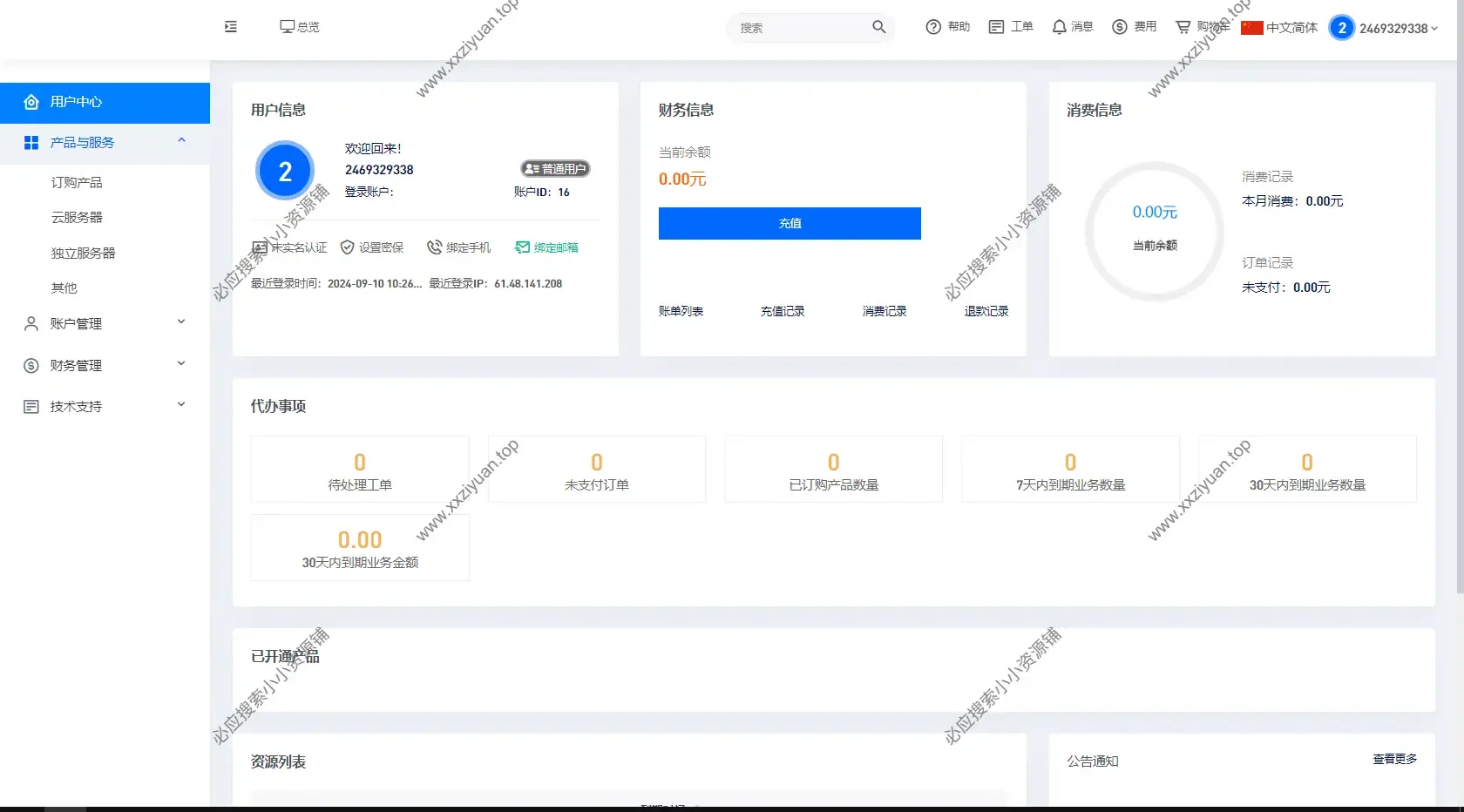Click the fees dollar-coin icon
Image resolution: width=1464 pixels, height=812 pixels.
coord(1120,27)
